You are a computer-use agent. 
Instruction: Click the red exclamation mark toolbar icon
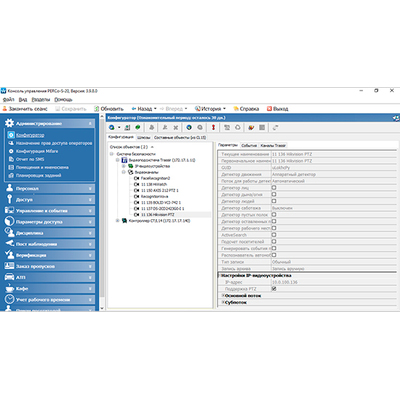tap(213, 127)
